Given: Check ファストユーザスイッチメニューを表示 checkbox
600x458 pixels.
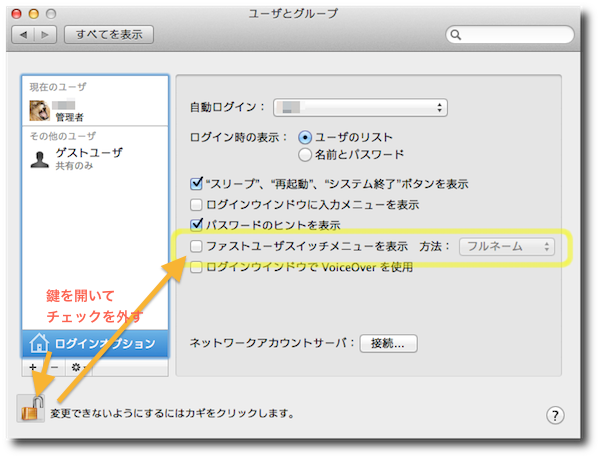Looking at the screenshot, I should [x=196, y=246].
